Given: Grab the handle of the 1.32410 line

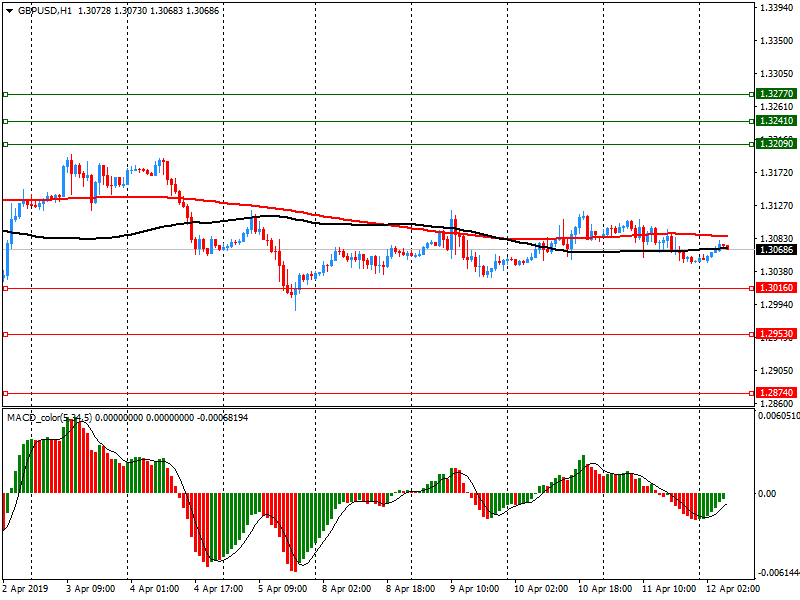Looking at the screenshot, I should click(x=5, y=121).
